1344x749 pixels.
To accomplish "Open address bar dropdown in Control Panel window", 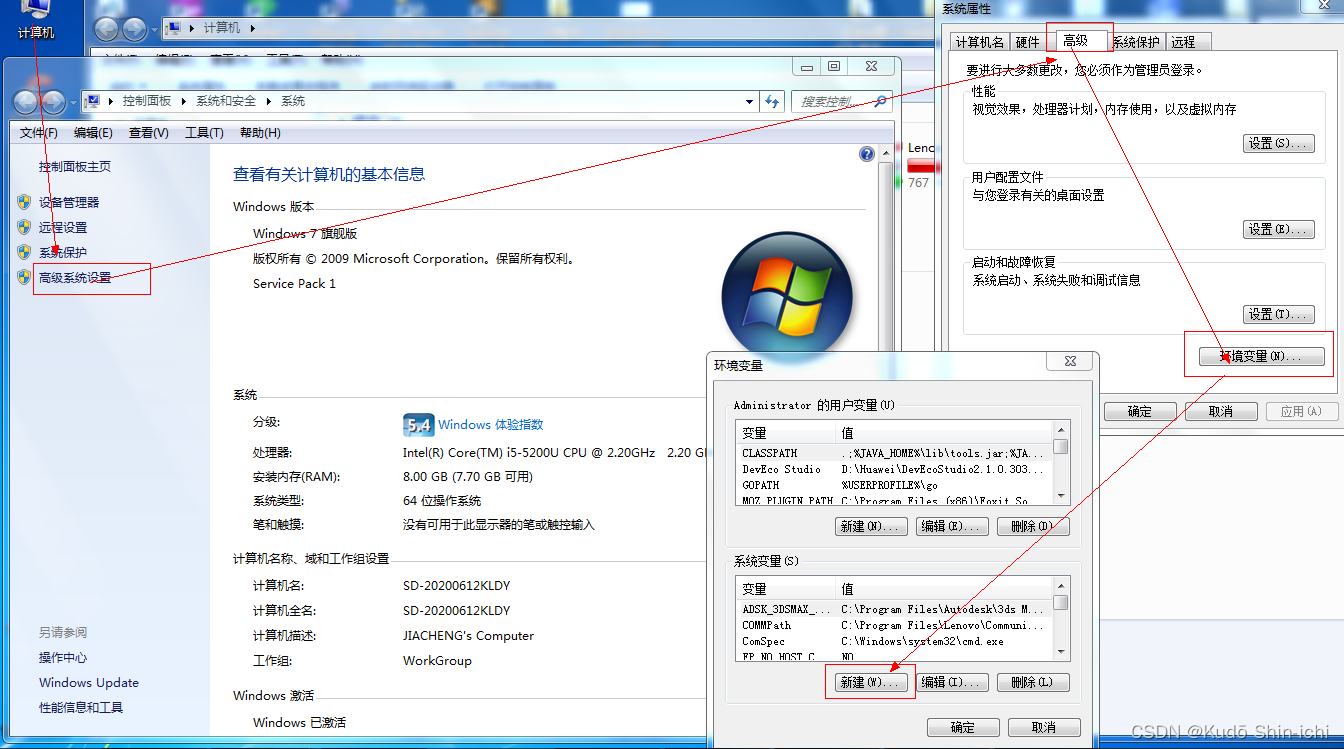I will 750,101.
